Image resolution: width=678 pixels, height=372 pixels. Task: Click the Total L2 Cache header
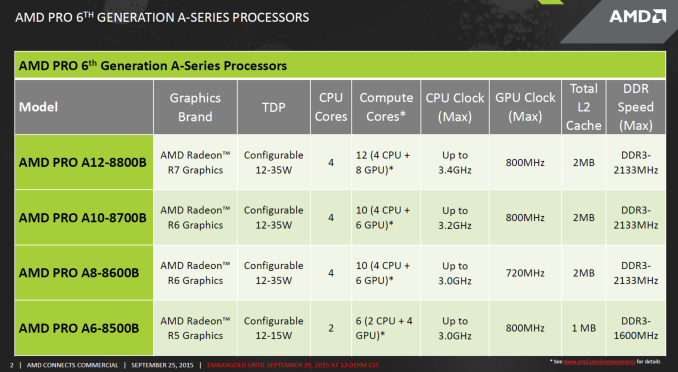(584, 107)
